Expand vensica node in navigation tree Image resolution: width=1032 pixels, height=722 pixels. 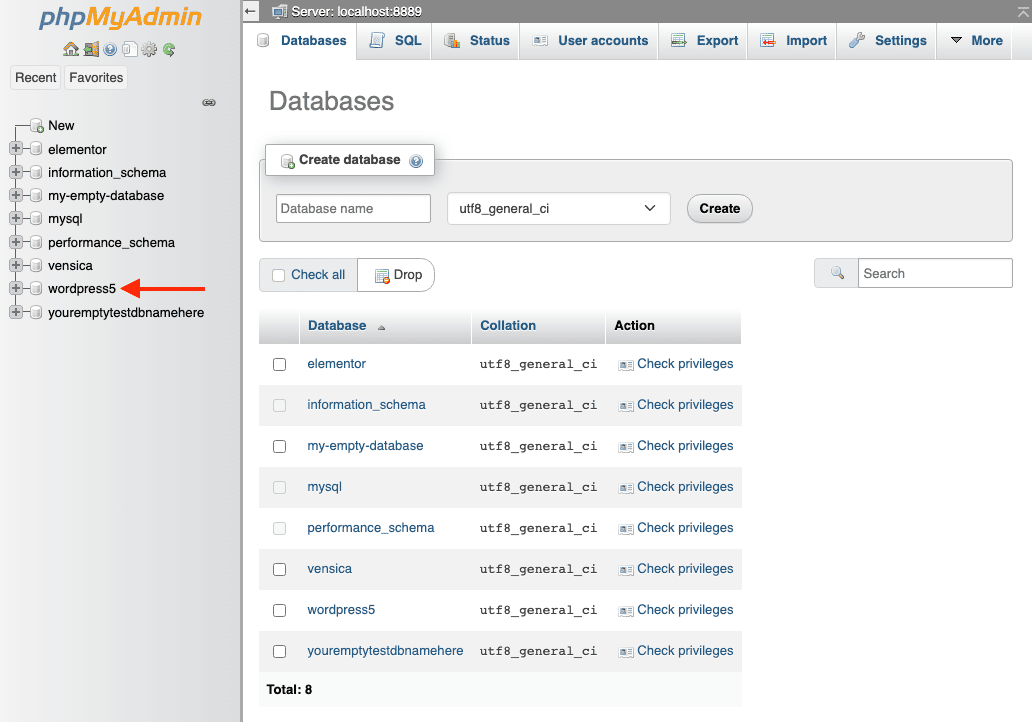[16, 265]
